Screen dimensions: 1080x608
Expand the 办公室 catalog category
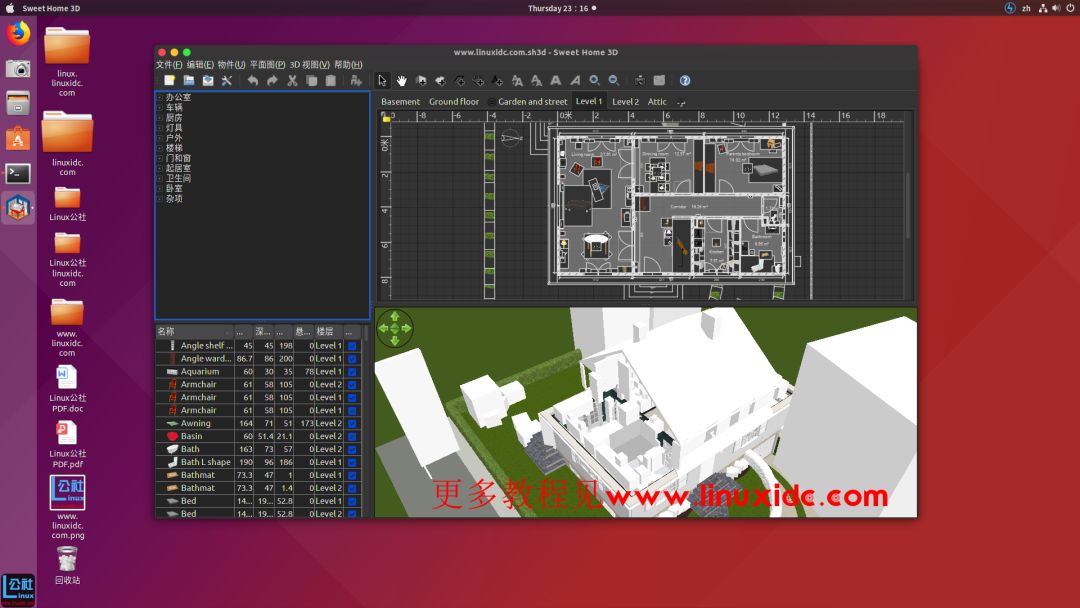[160, 98]
